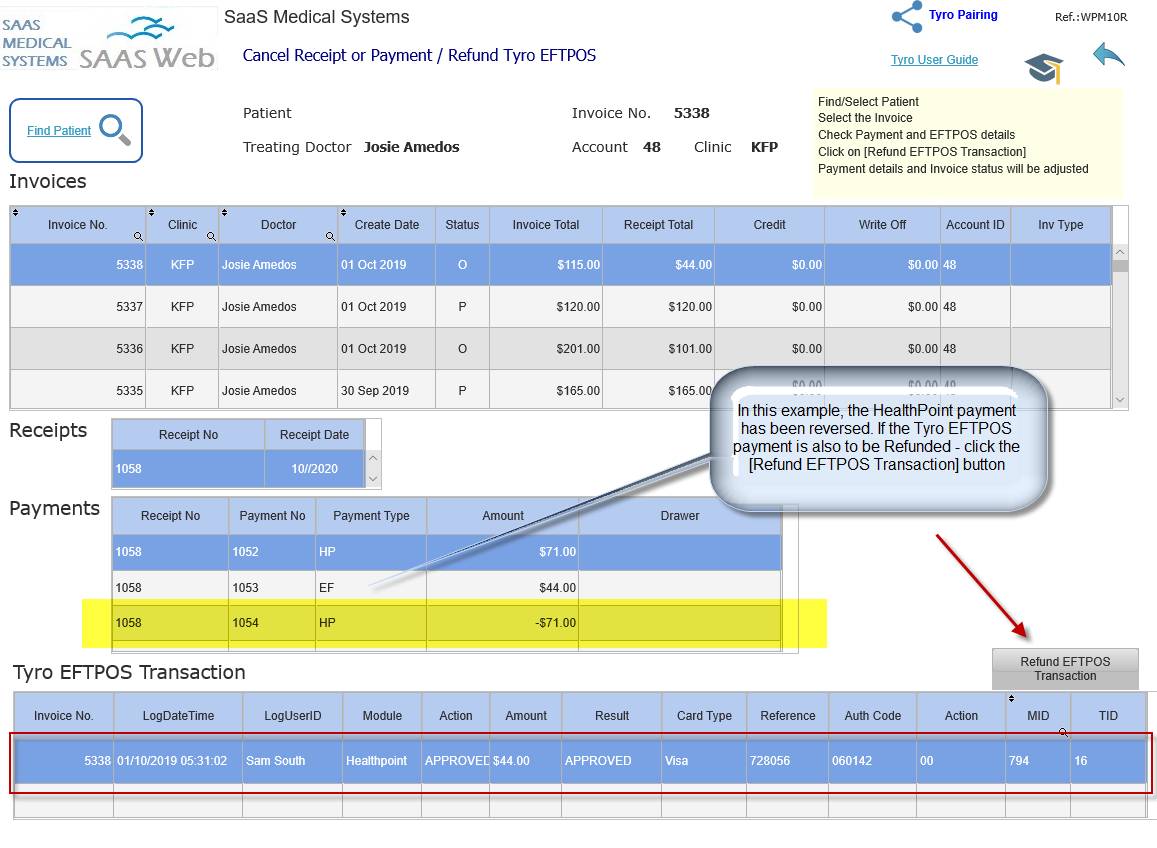Click the Write Off column header
This screenshot has height=848, width=1157.
click(x=883, y=225)
